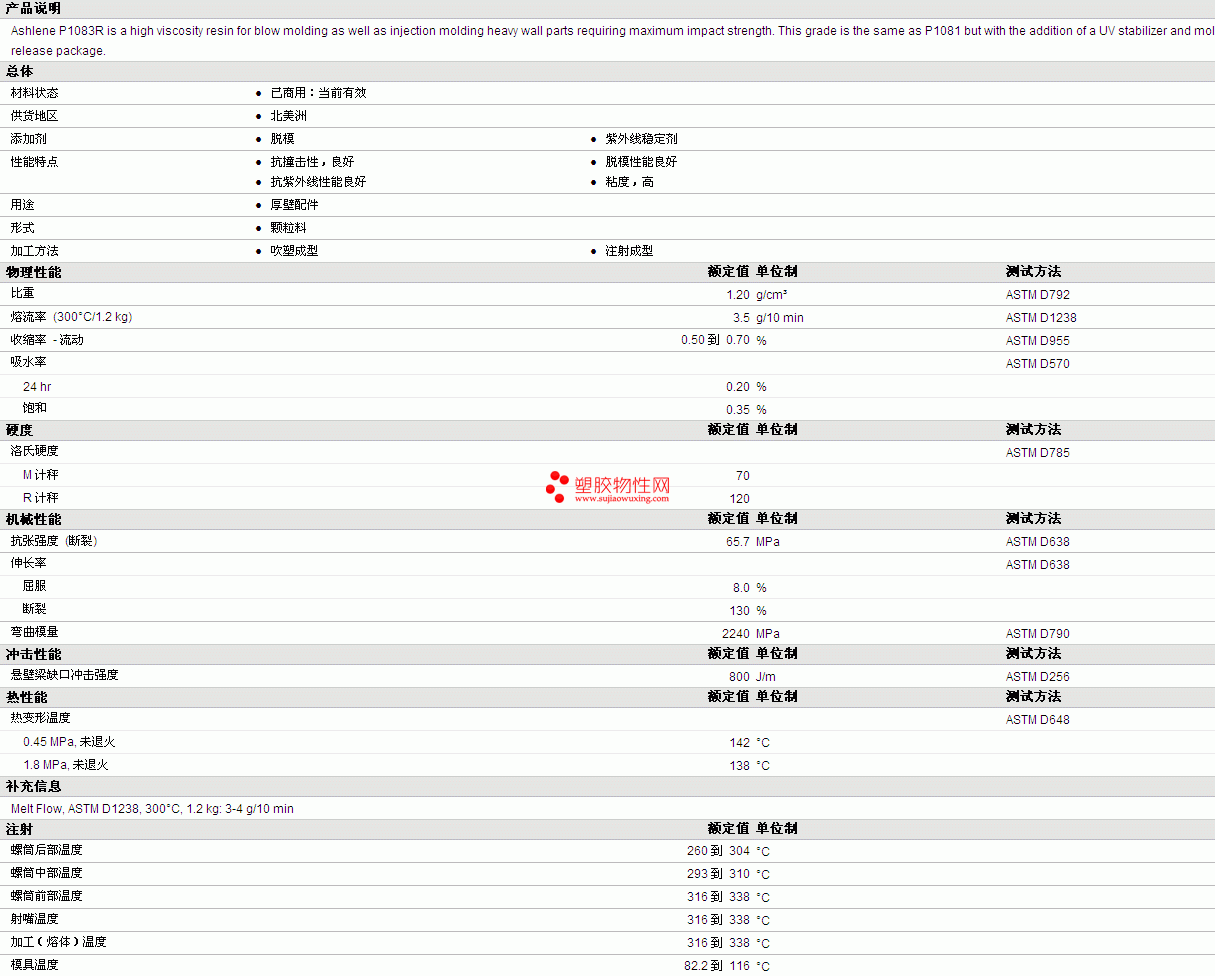Image resolution: width=1215 pixels, height=976 pixels.
Task: Click the 硬度 section header
Action: point(19,430)
